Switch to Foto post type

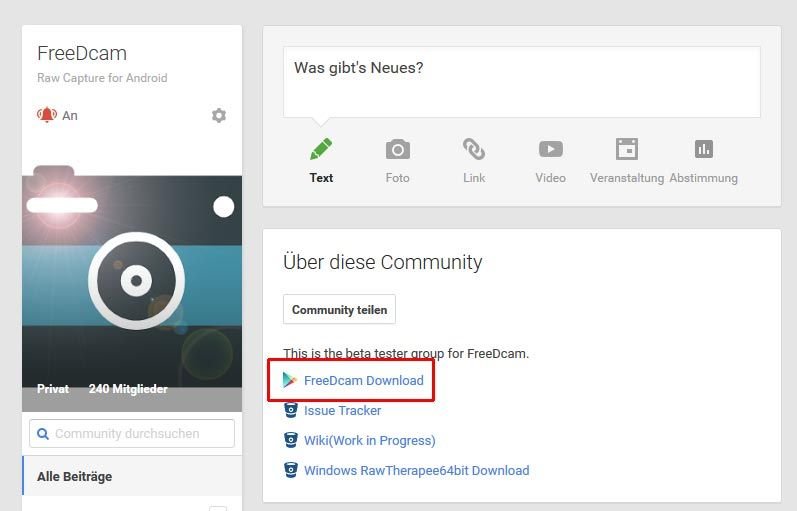point(397,178)
